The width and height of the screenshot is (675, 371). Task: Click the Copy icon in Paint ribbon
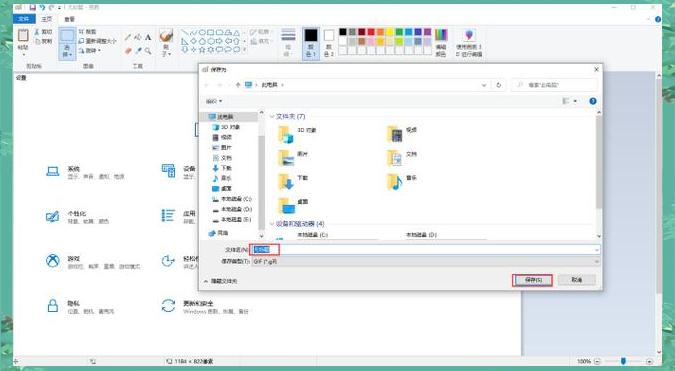(x=37, y=41)
